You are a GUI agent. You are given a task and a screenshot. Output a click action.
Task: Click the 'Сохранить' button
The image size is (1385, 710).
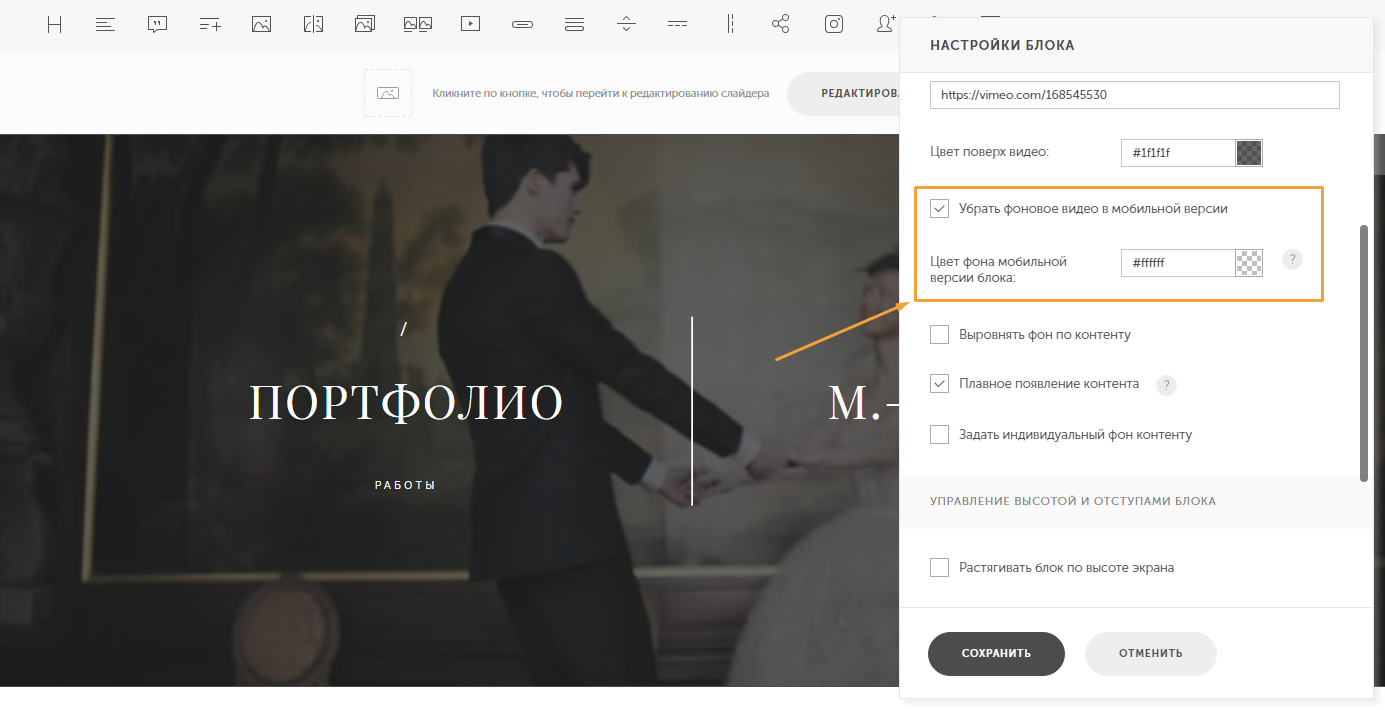point(996,654)
